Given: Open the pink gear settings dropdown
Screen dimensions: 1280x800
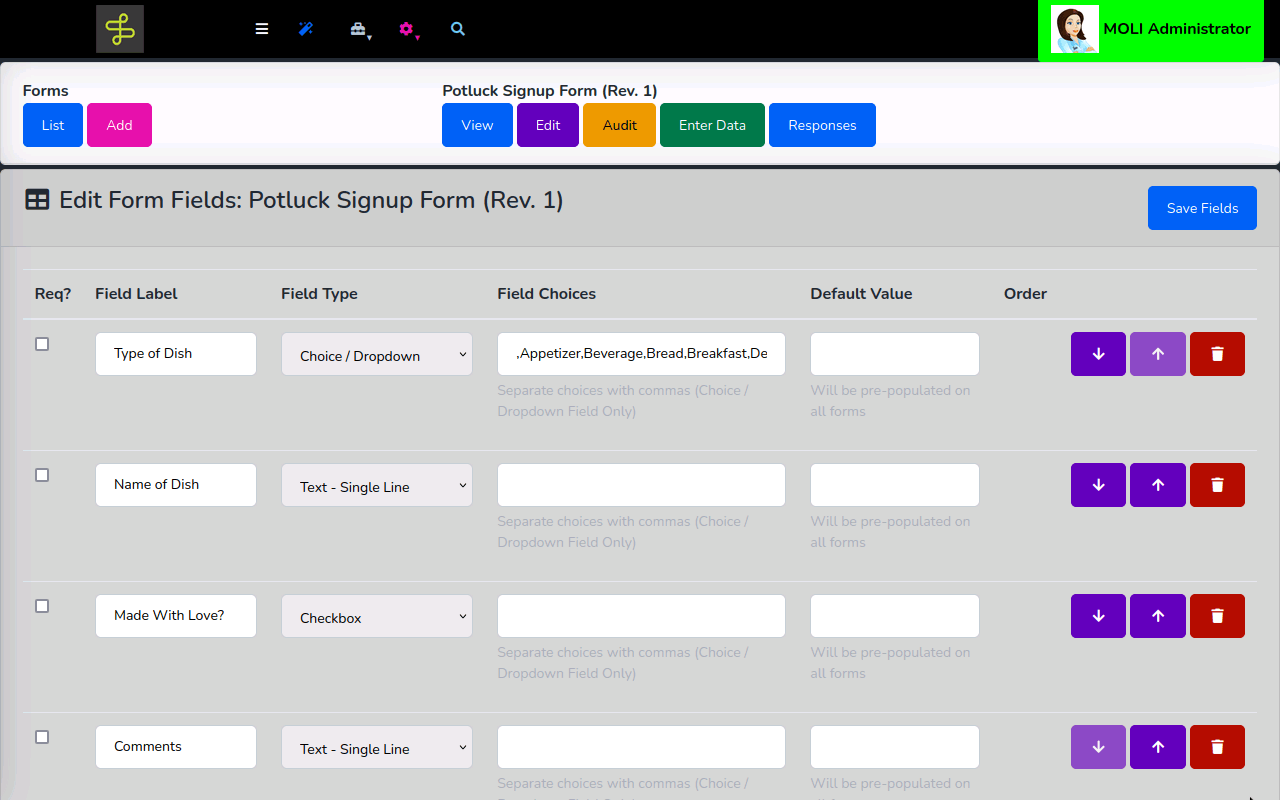Looking at the screenshot, I should [x=408, y=30].
